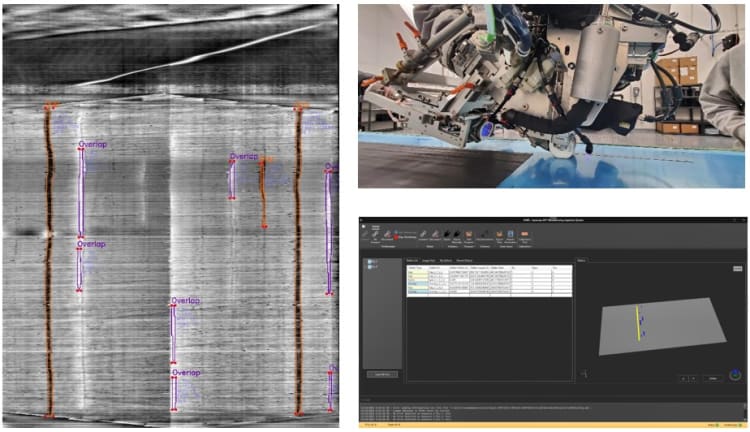Click the first black glove-shaped ribbon icon

click(447, 234)
